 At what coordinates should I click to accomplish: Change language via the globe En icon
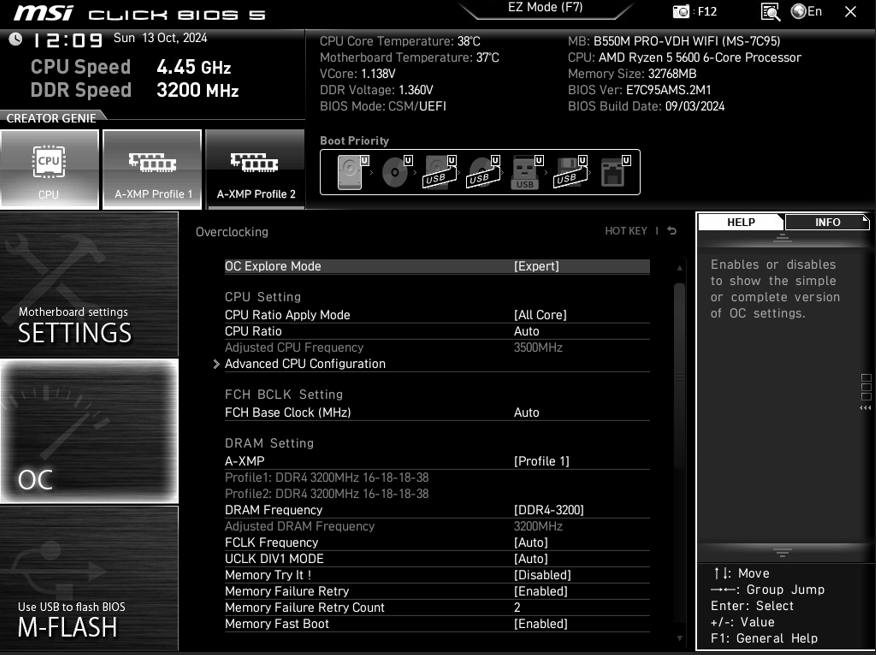point(806,11)
